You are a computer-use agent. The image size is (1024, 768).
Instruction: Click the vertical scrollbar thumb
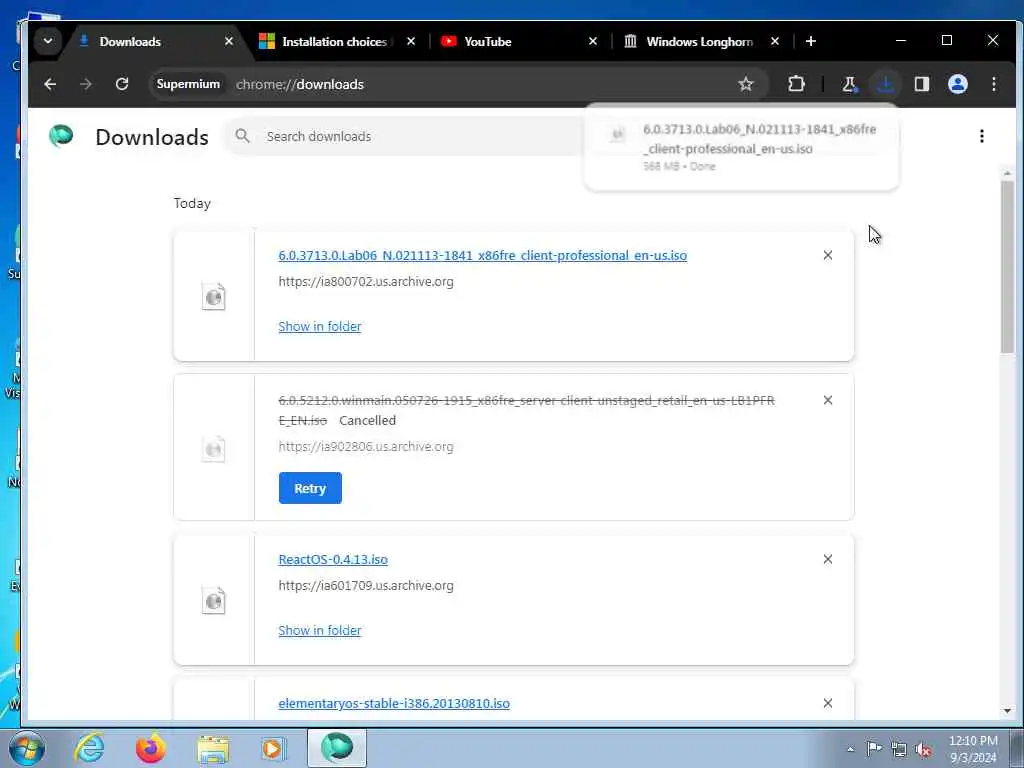[1007, 268]
